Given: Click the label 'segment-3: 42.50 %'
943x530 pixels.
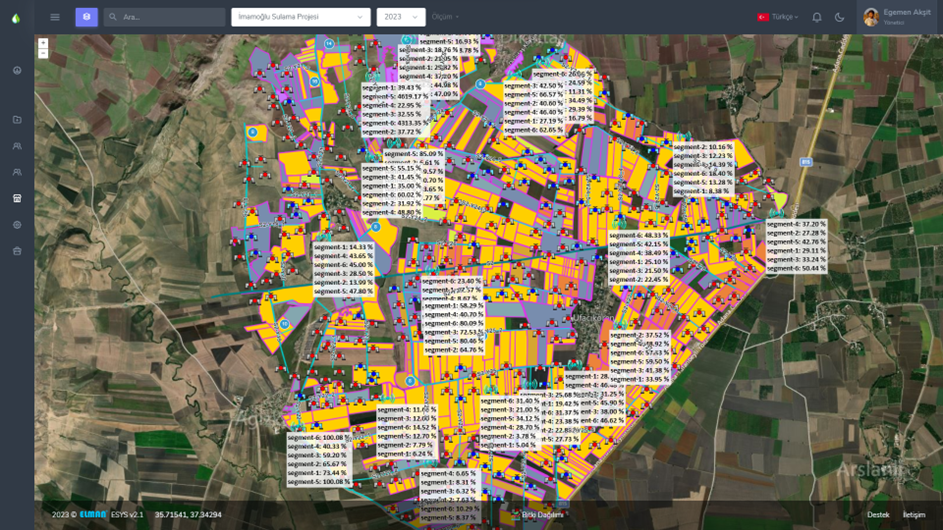Looking at the screenshot, I should (x=533, y=86).
